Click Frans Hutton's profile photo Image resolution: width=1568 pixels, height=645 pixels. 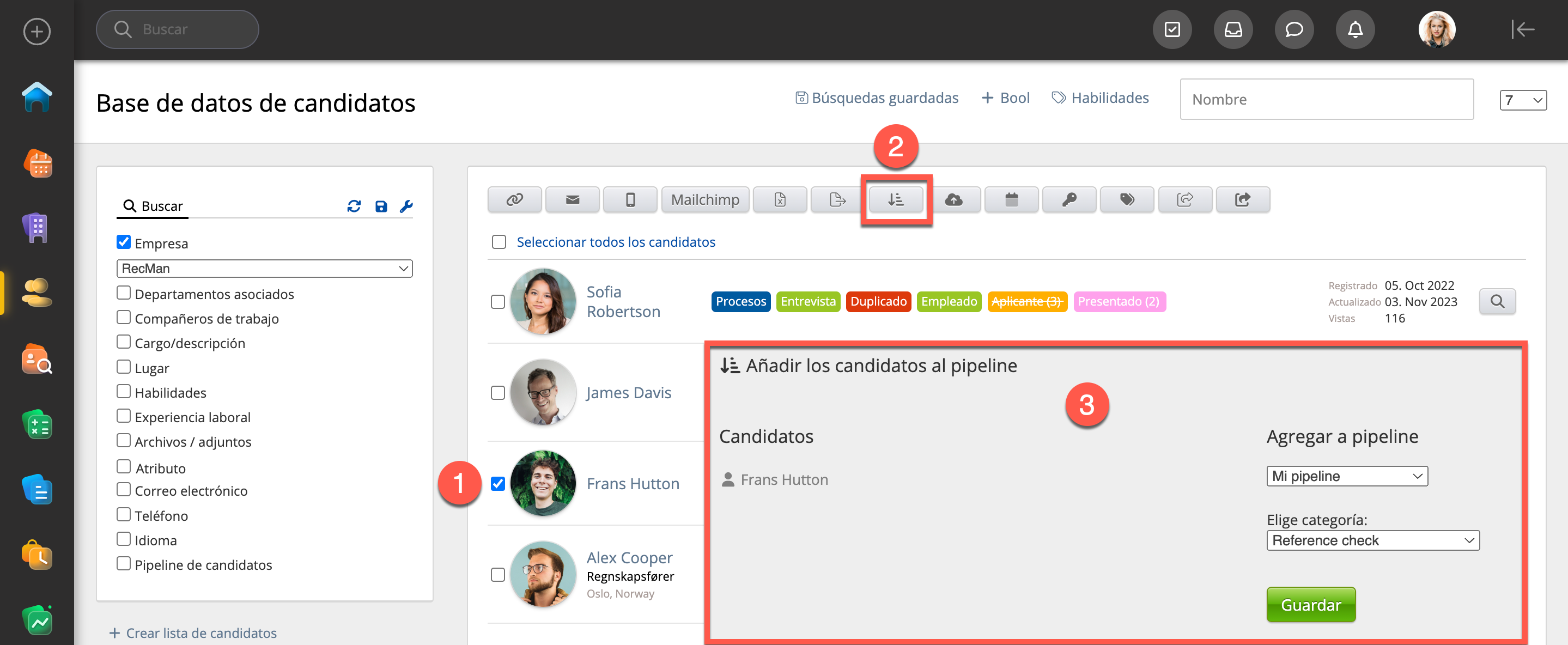543,484
